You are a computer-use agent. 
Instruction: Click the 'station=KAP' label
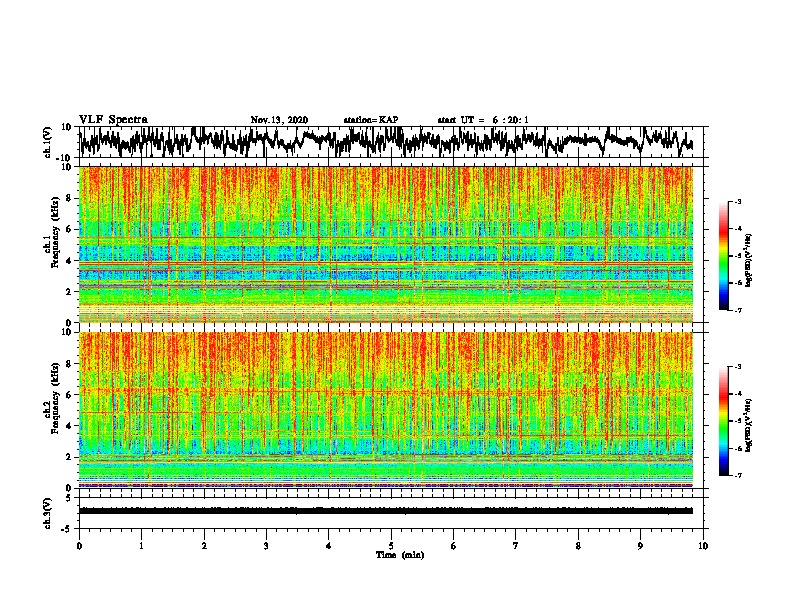click(x=371, y=120)
